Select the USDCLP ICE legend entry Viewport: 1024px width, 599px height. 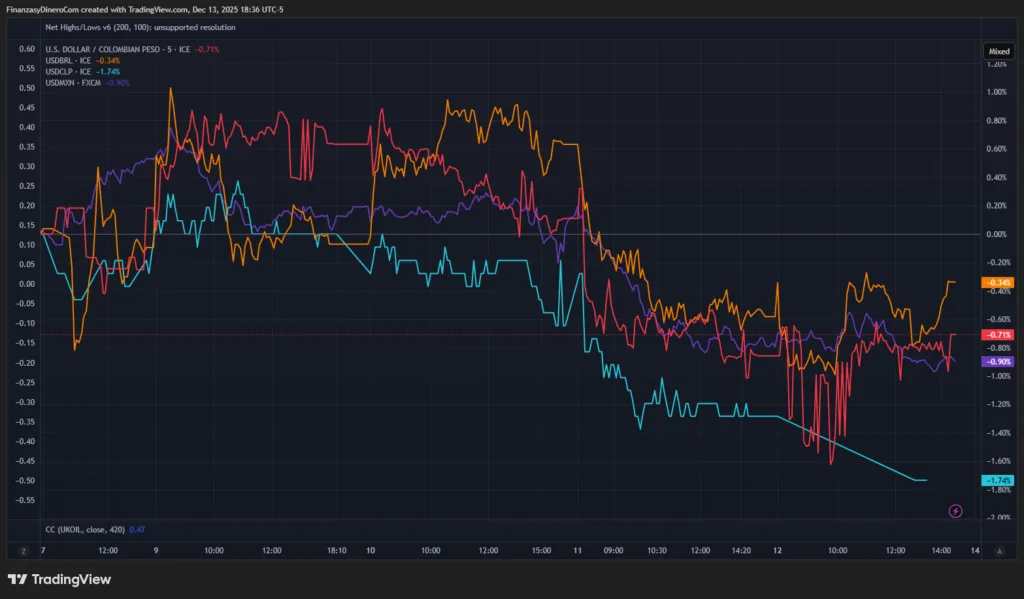click(69, 71)
